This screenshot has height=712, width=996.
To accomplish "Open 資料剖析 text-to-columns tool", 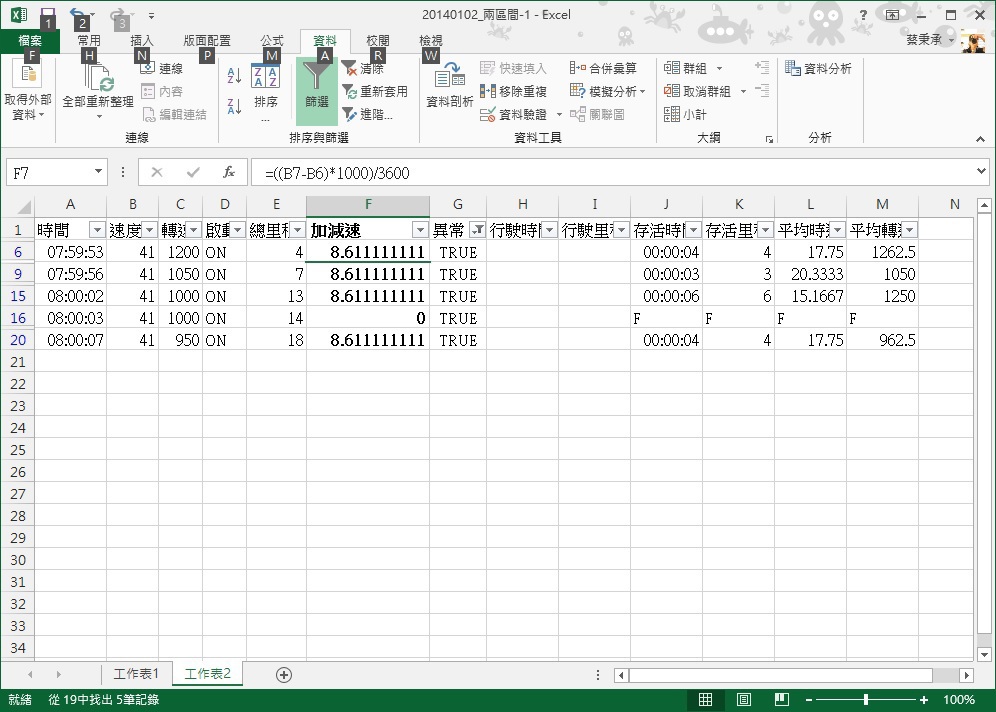I will (450, 85).
